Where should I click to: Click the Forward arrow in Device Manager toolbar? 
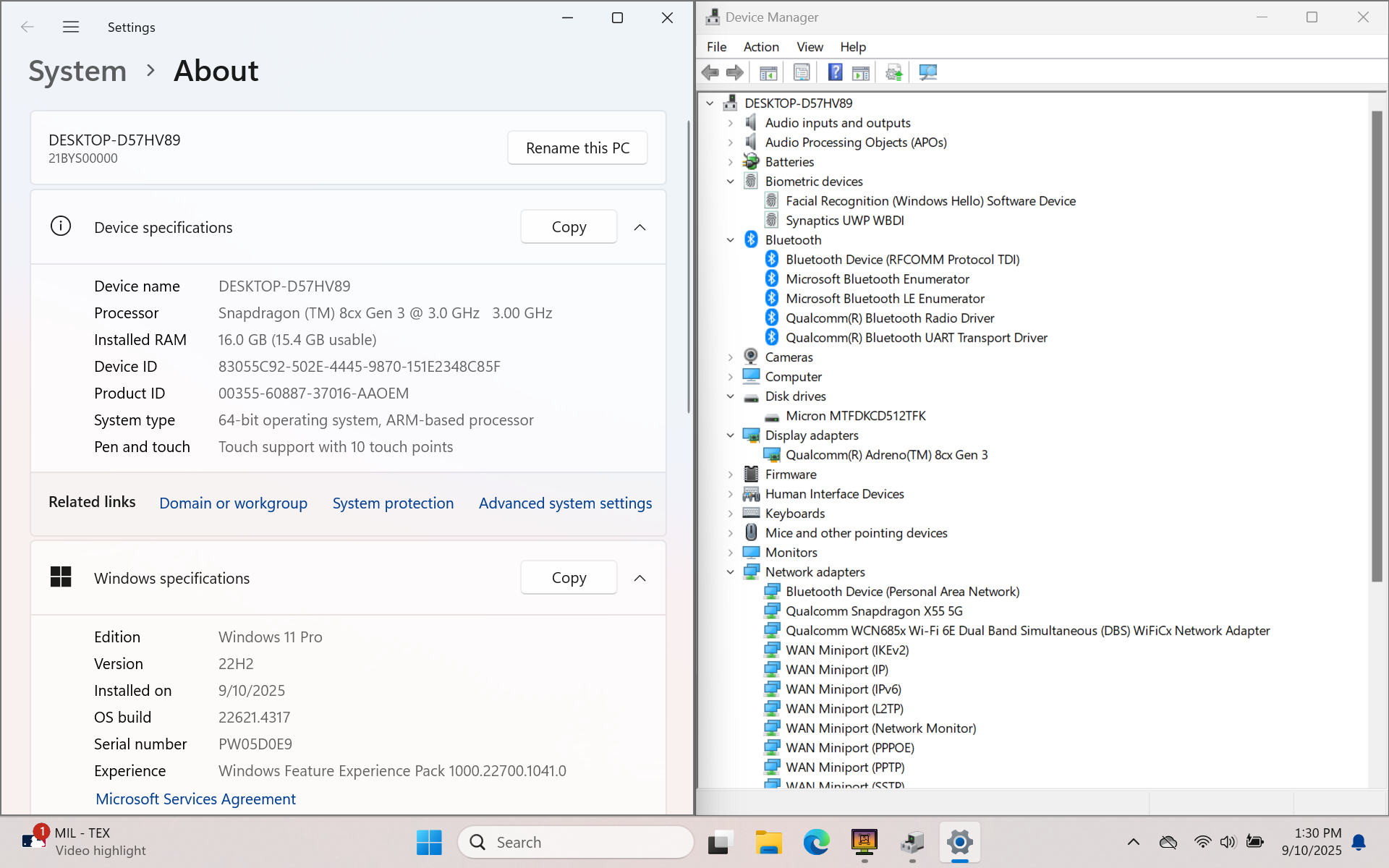coord(735,72)
